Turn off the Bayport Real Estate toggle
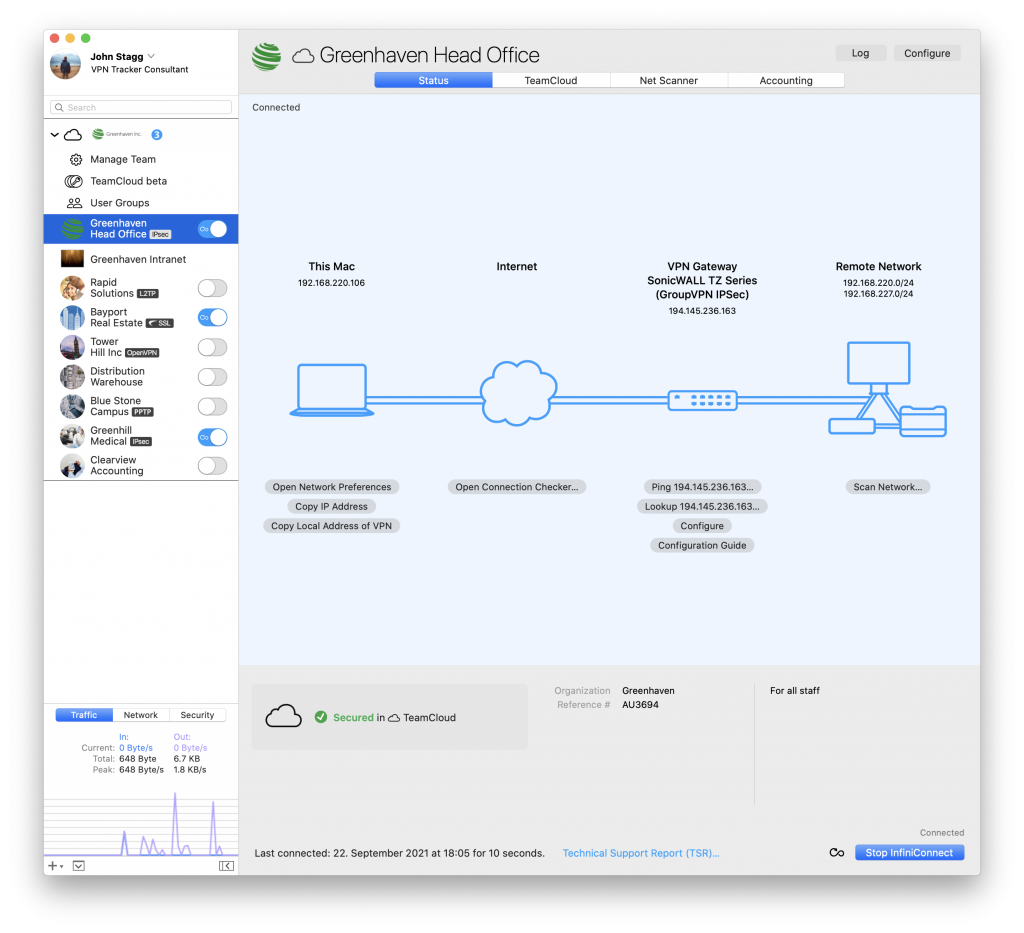Image resolution: width=1024 pixels, height=933 pixels. coord(212,317)
